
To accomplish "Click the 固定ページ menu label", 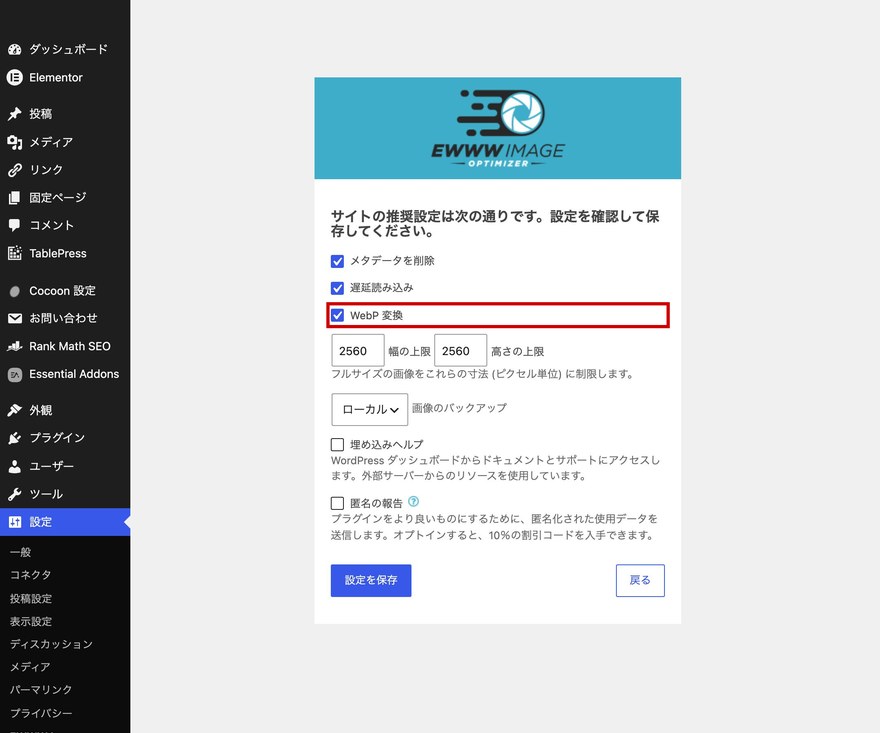I will click(58, 198).
